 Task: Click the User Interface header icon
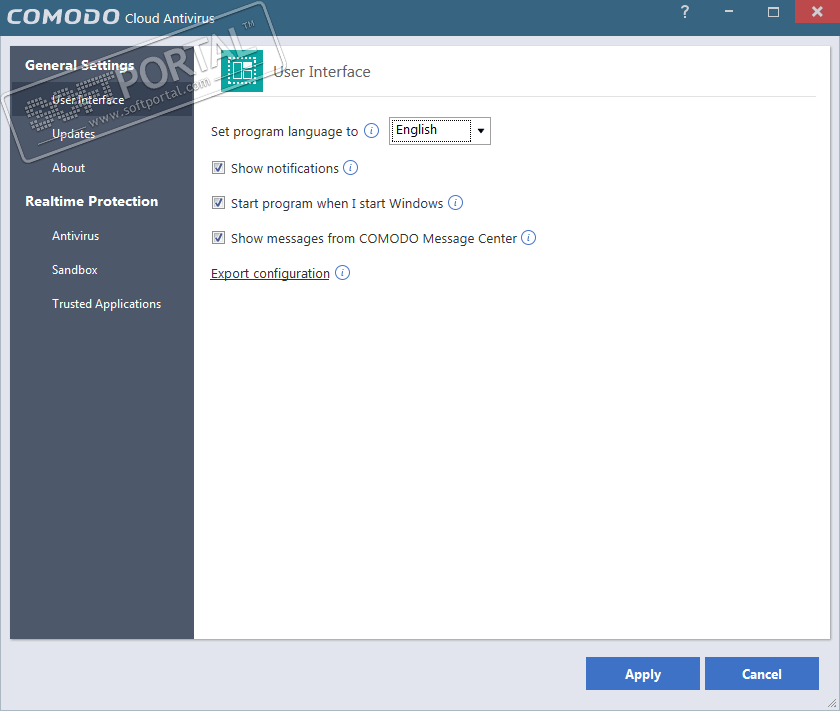point(242,71)
